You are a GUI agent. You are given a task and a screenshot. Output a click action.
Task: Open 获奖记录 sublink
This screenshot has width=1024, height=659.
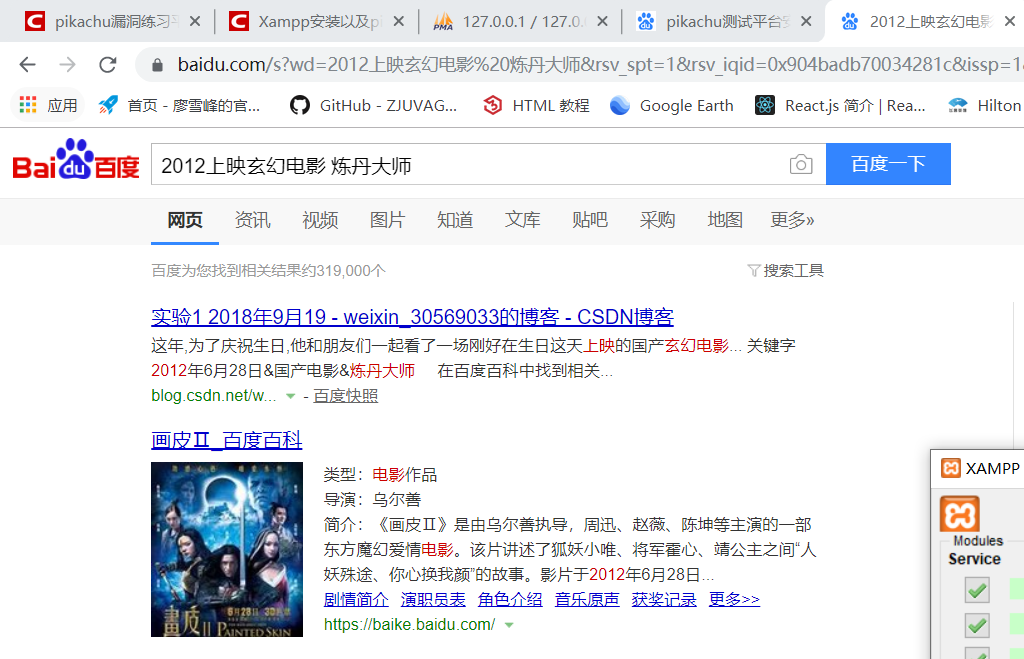tap(664, 599)
